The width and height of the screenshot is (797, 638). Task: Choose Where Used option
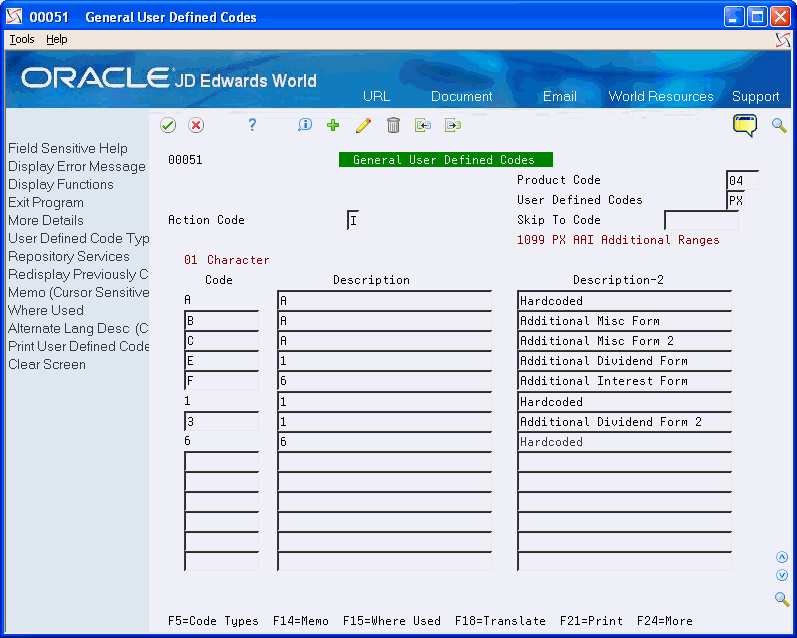(46, 310)
